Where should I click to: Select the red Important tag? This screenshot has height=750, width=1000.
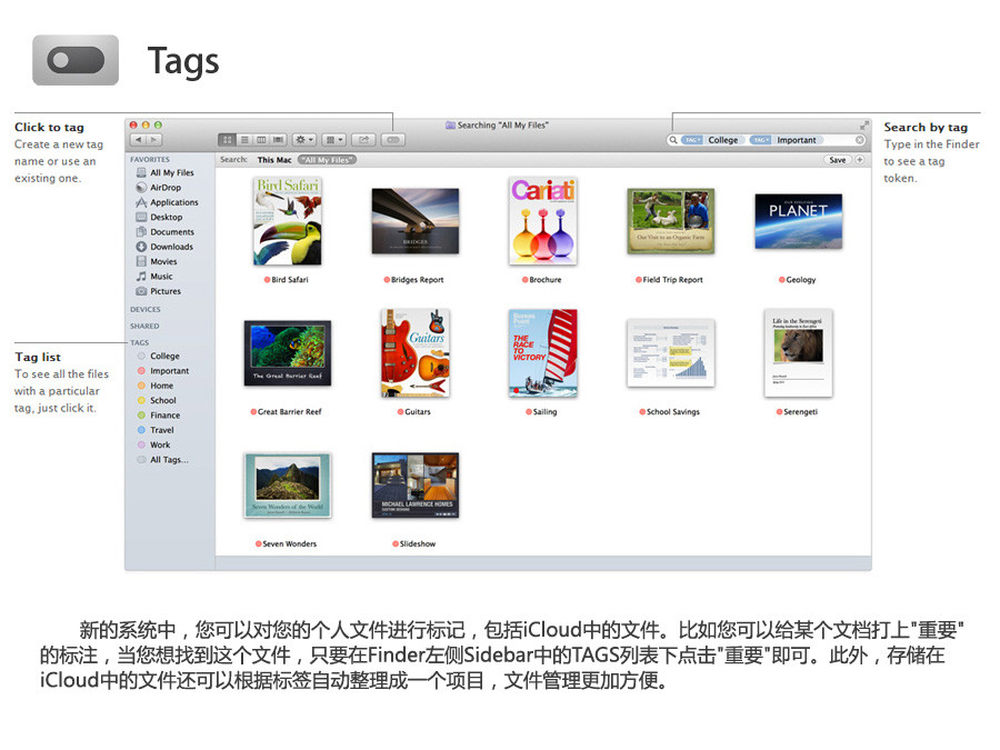tap(163, 371)
